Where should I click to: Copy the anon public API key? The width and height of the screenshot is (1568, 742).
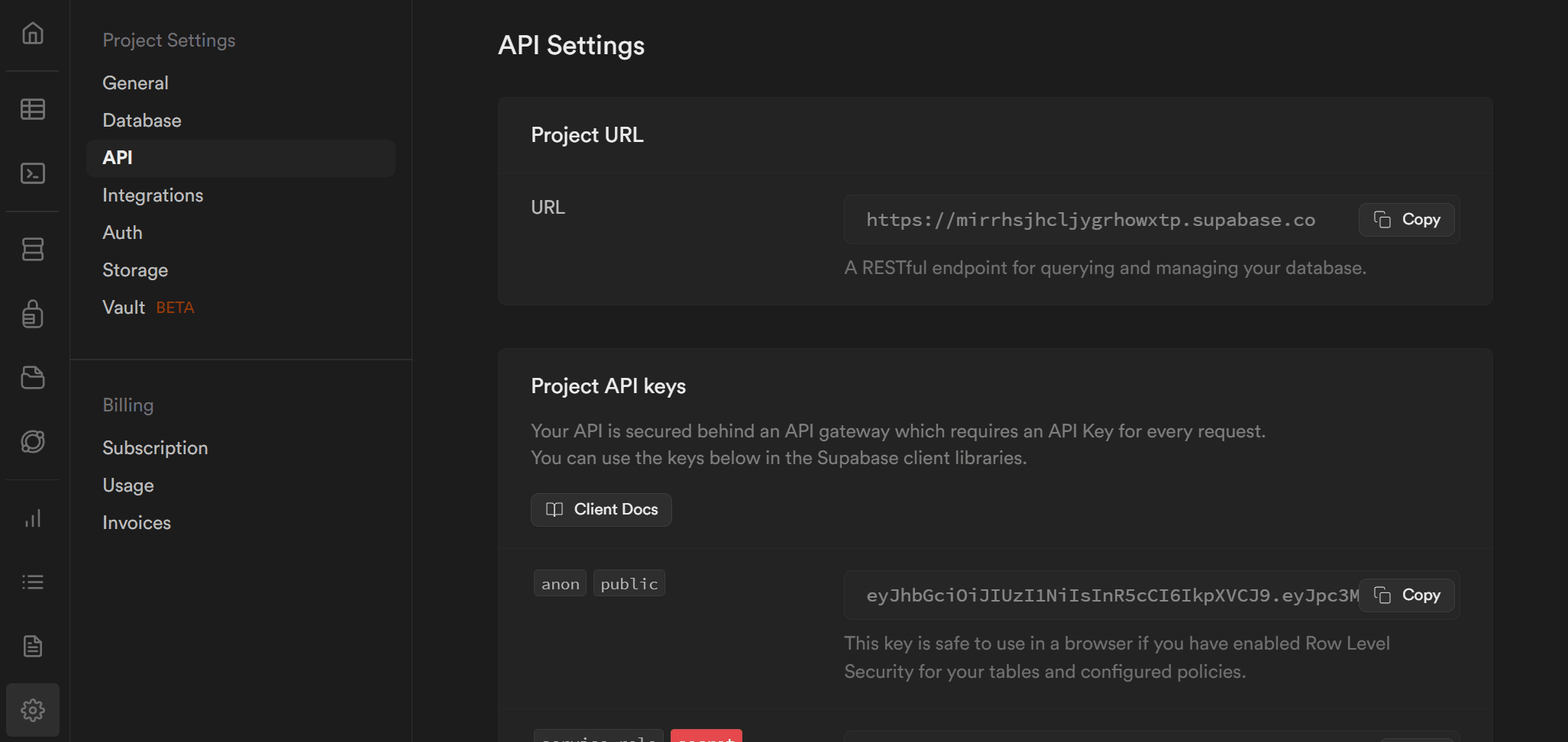[1406, 595]
